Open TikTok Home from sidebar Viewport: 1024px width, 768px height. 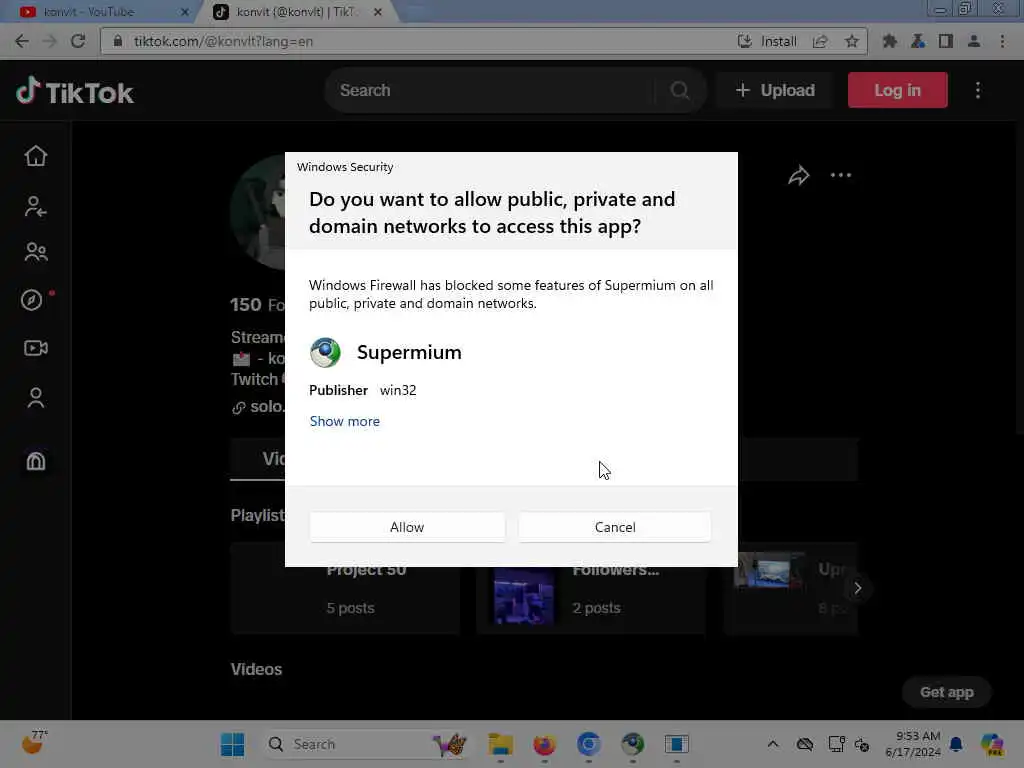tap(36, 156)
